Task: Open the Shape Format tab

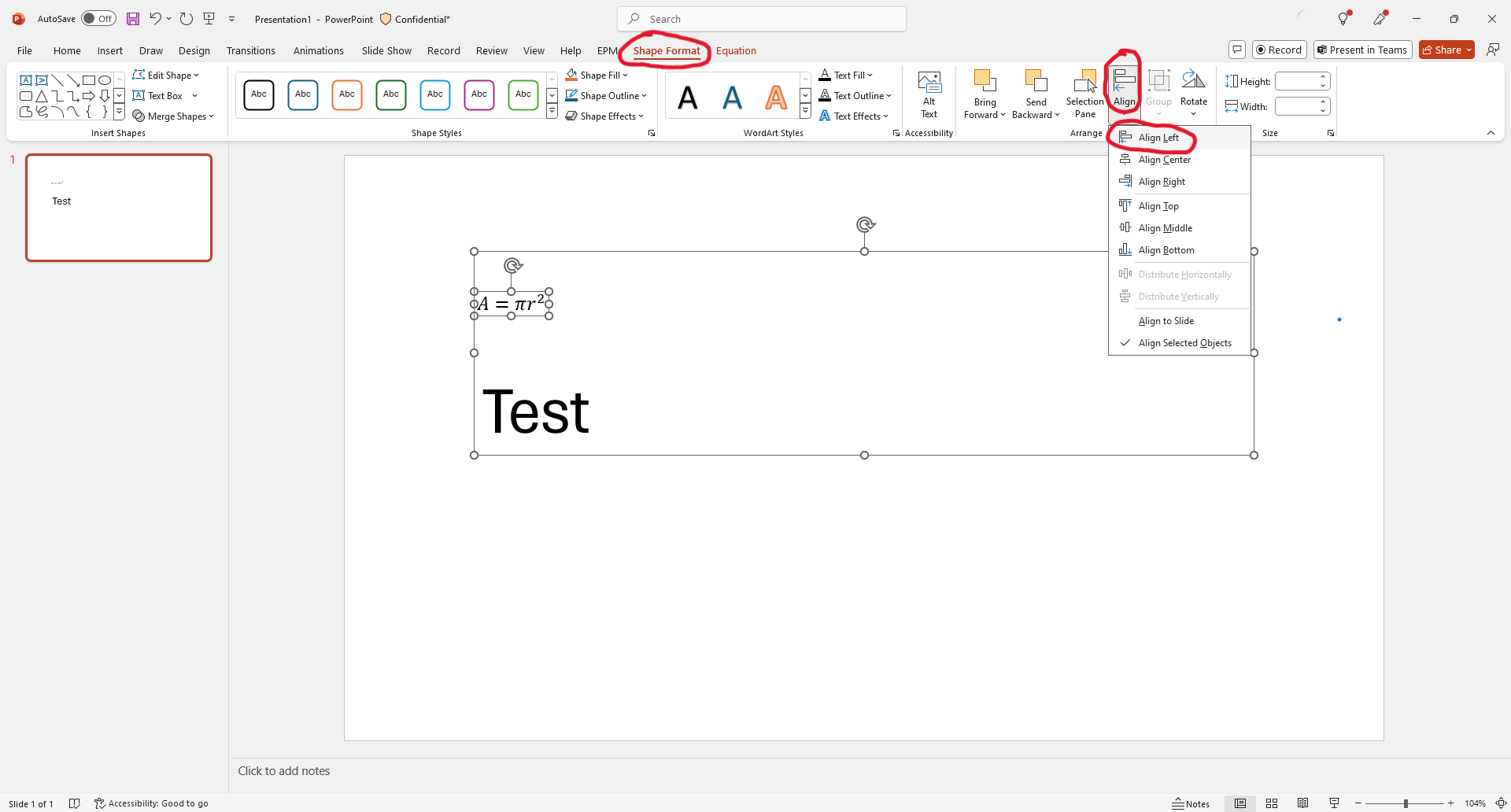Action: click(x=667, y=50)
